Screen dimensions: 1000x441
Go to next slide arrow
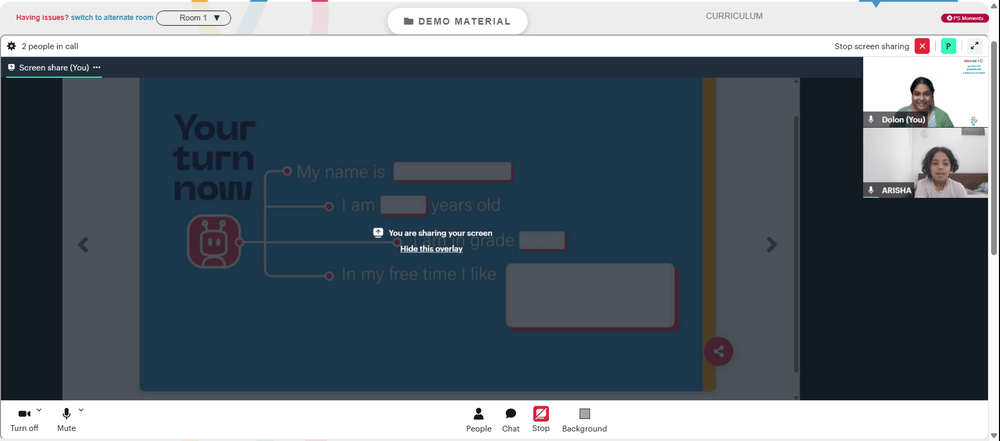tap(772, 244)
